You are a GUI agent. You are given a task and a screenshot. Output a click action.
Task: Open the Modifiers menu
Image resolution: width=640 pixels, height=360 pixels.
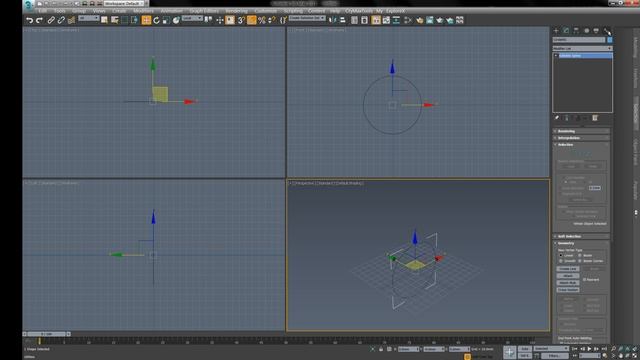[x=143, y=11]
